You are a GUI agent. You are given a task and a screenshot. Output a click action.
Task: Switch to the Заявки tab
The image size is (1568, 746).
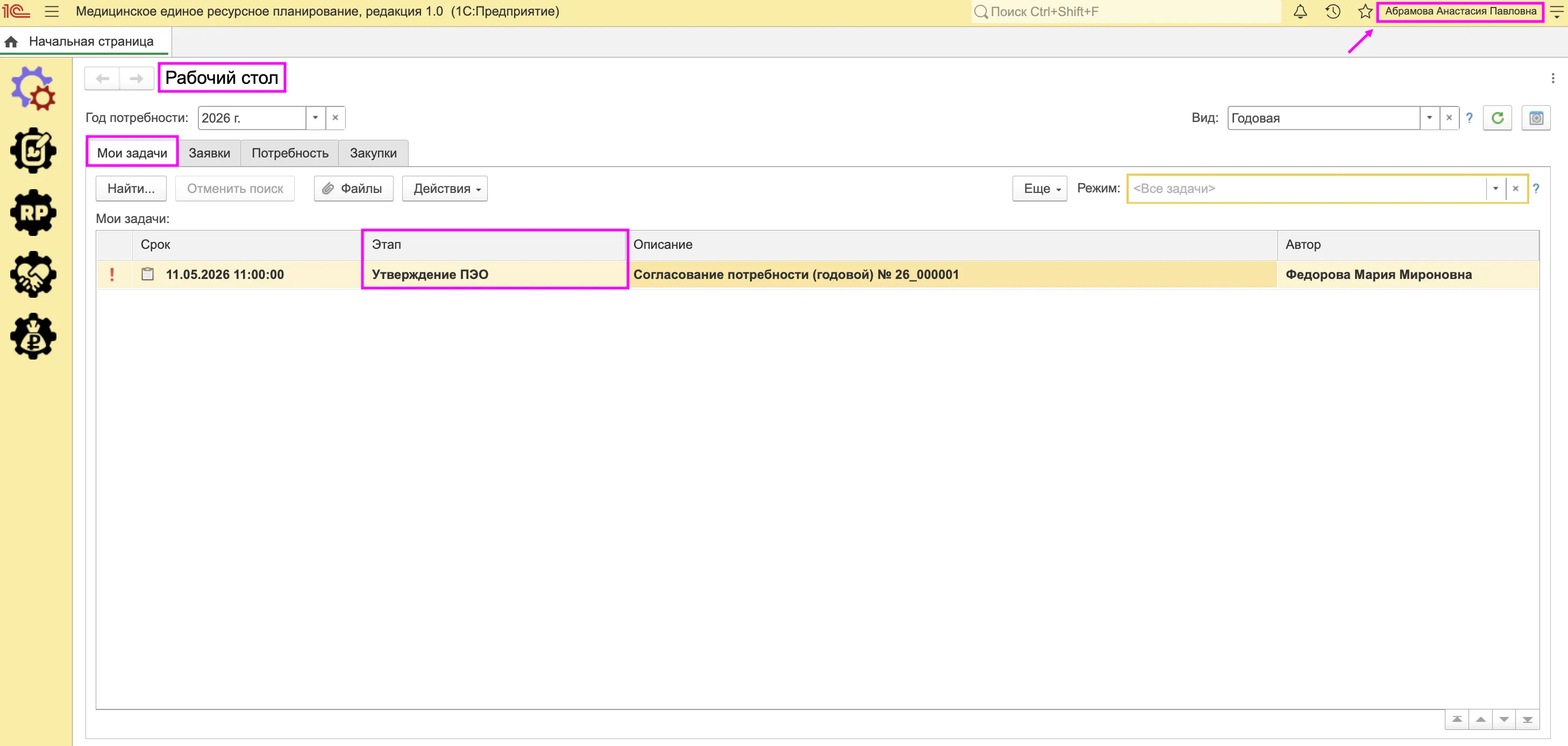tap(209, 153)
